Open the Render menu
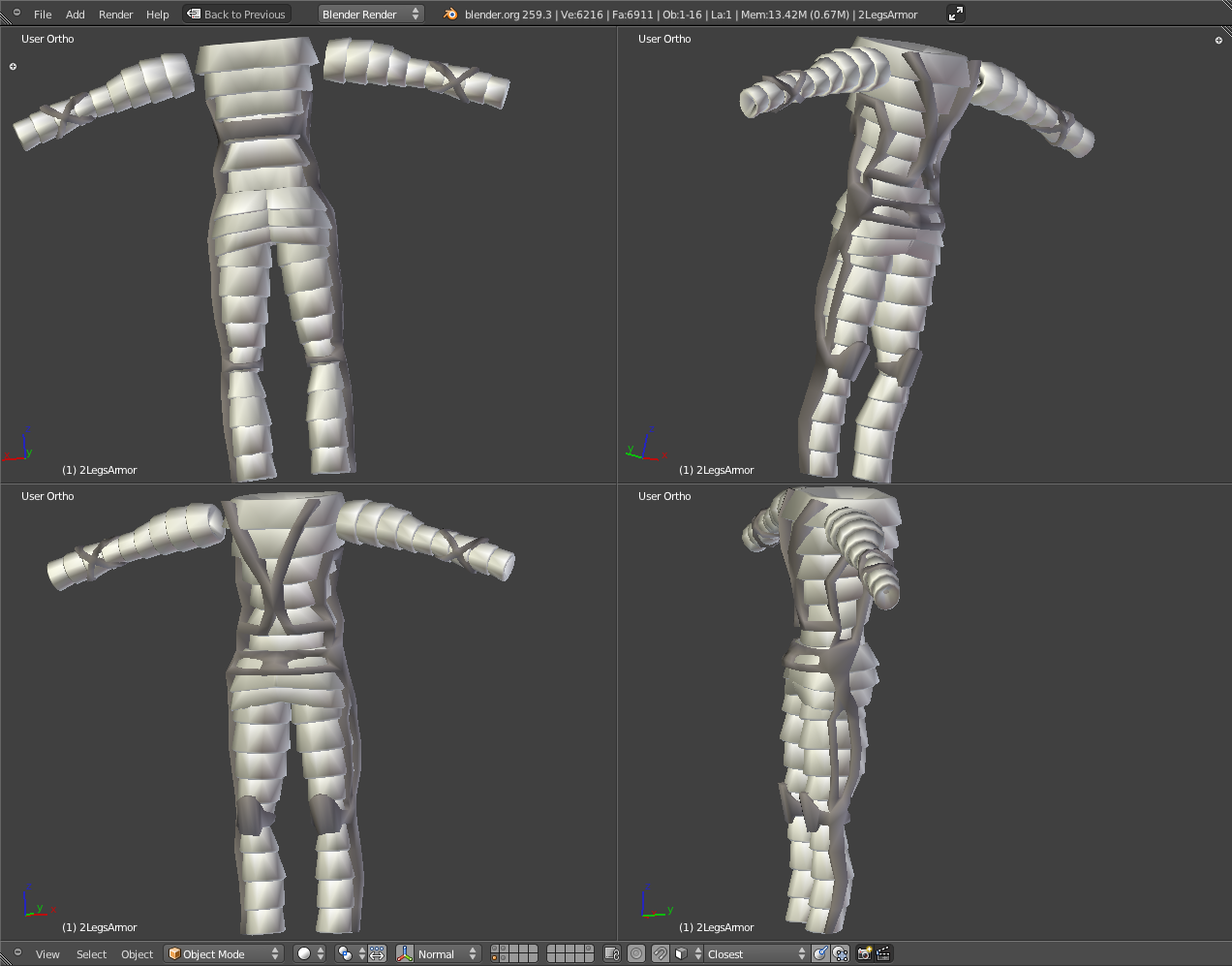Screen dimensions: 1232x966 pyautogui.click(x=115, y=15)
